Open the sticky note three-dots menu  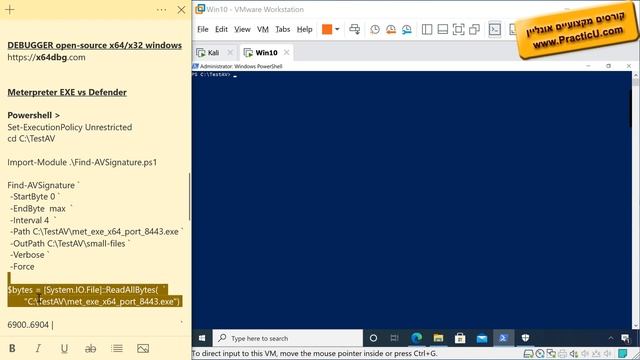(x=161, y=10)
